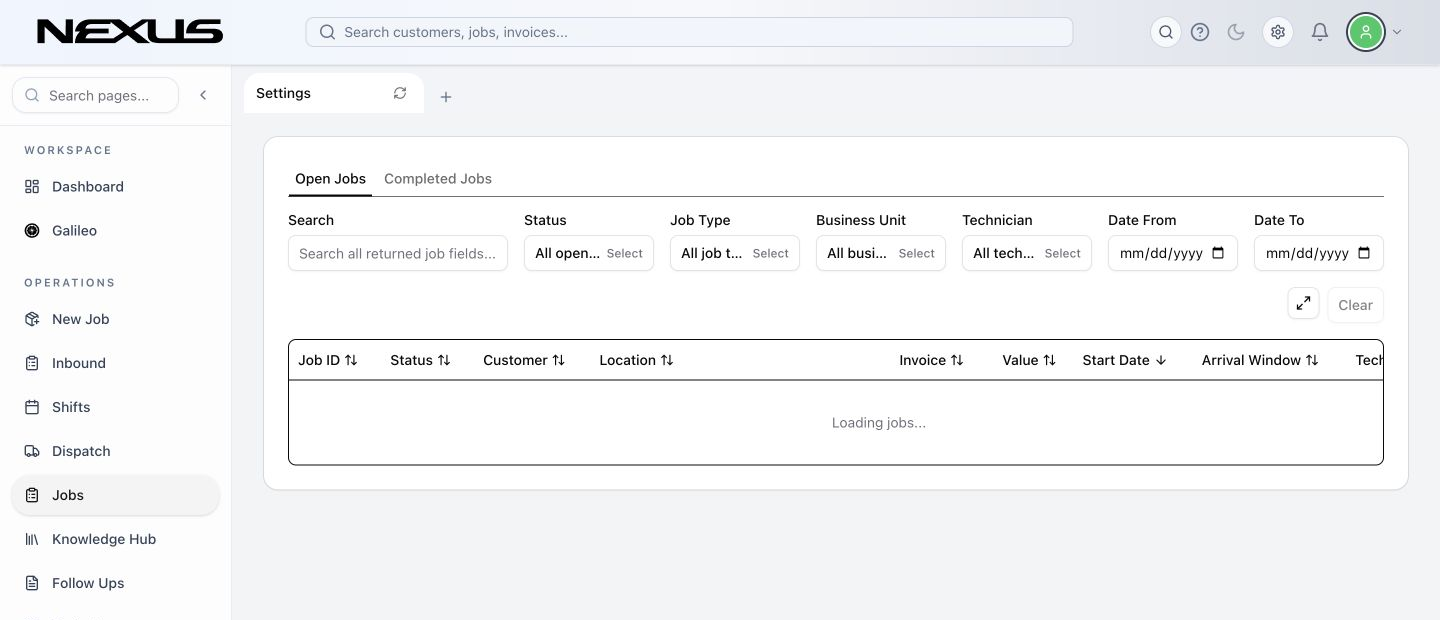
Task: Click the green user avatar
Action: tap(1365, 32)
